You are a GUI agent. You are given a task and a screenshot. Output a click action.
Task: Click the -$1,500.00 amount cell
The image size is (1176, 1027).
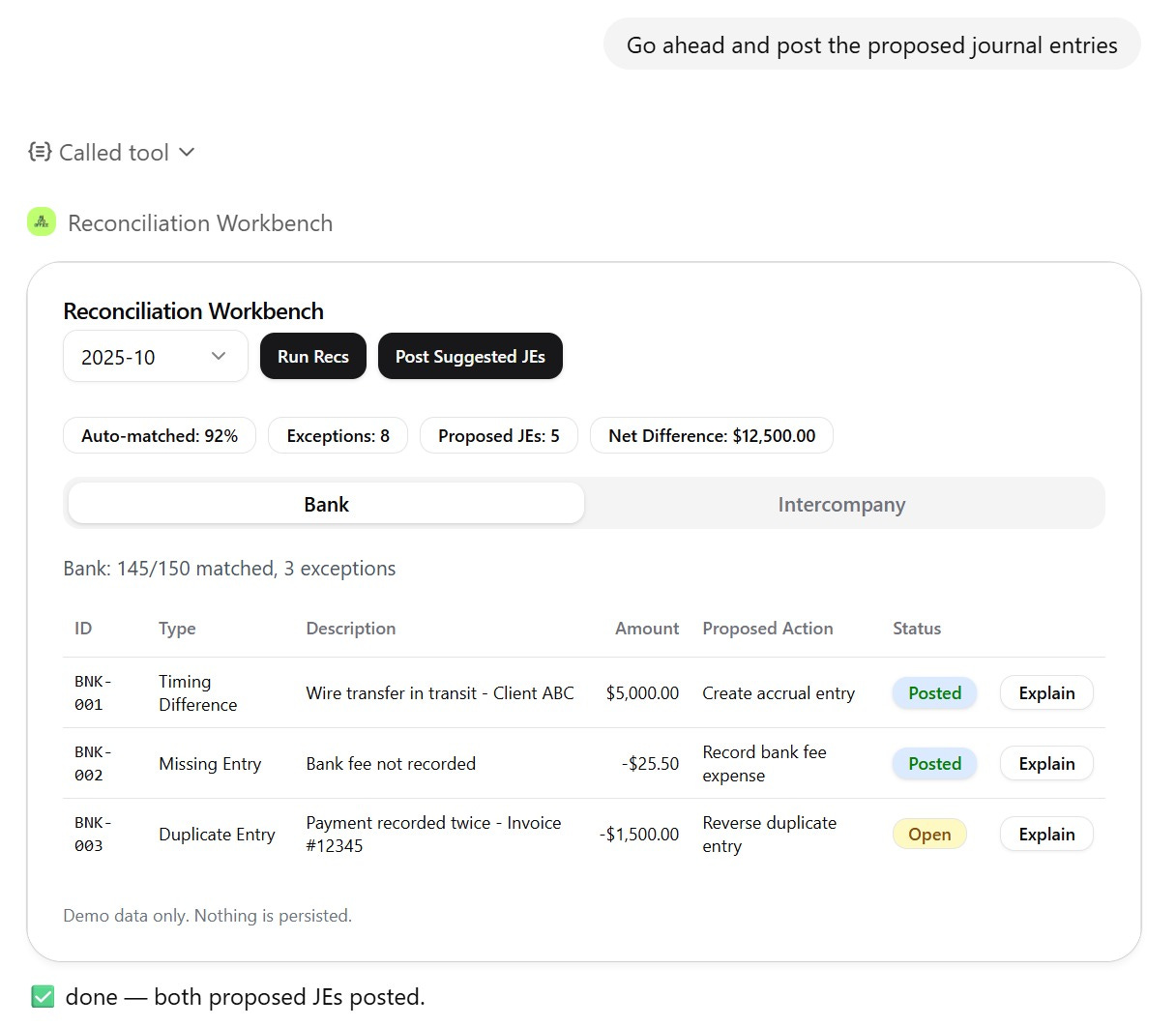tap(638, 834)
